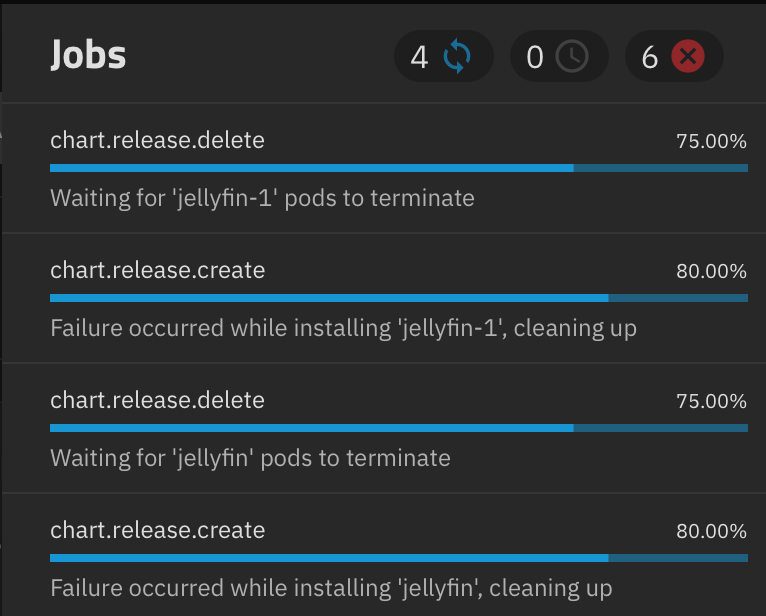This screenshot has height=616, width=766.
Task: Select the jellyfin-1 chart.release.delete job
Action: pos(384,169)
